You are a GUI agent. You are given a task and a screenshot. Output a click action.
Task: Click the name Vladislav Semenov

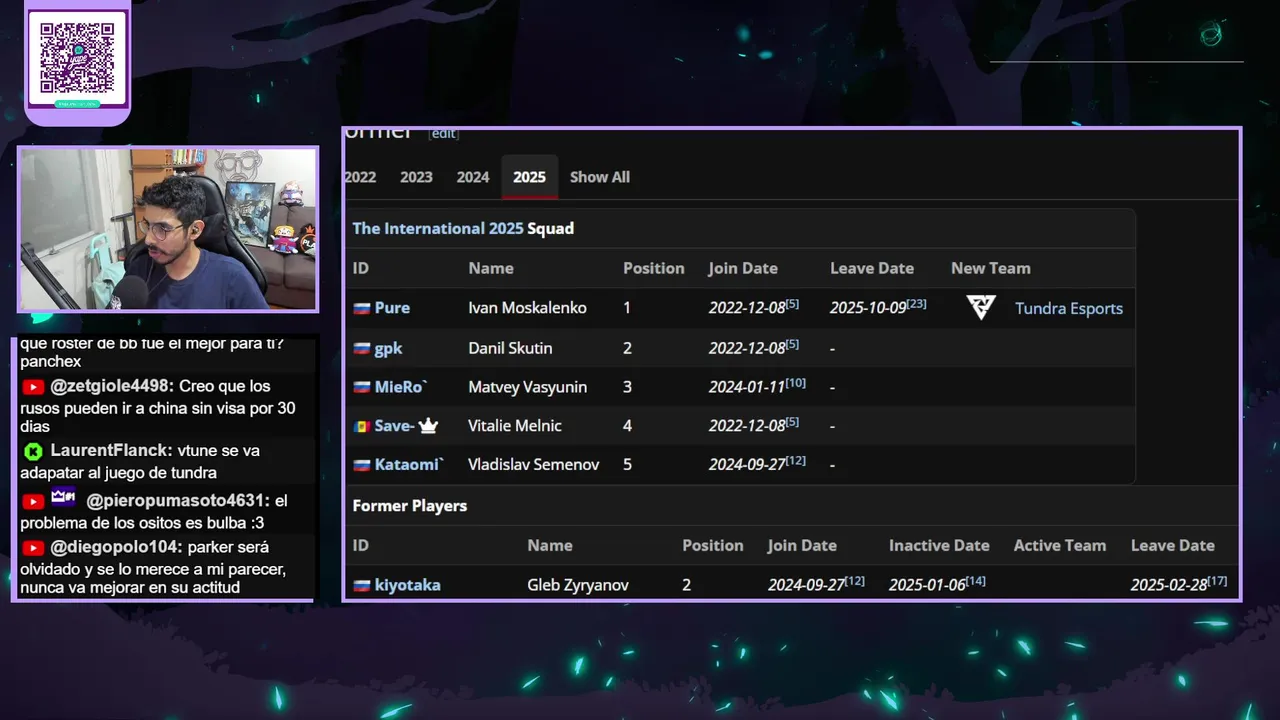[x=534, y=465]
